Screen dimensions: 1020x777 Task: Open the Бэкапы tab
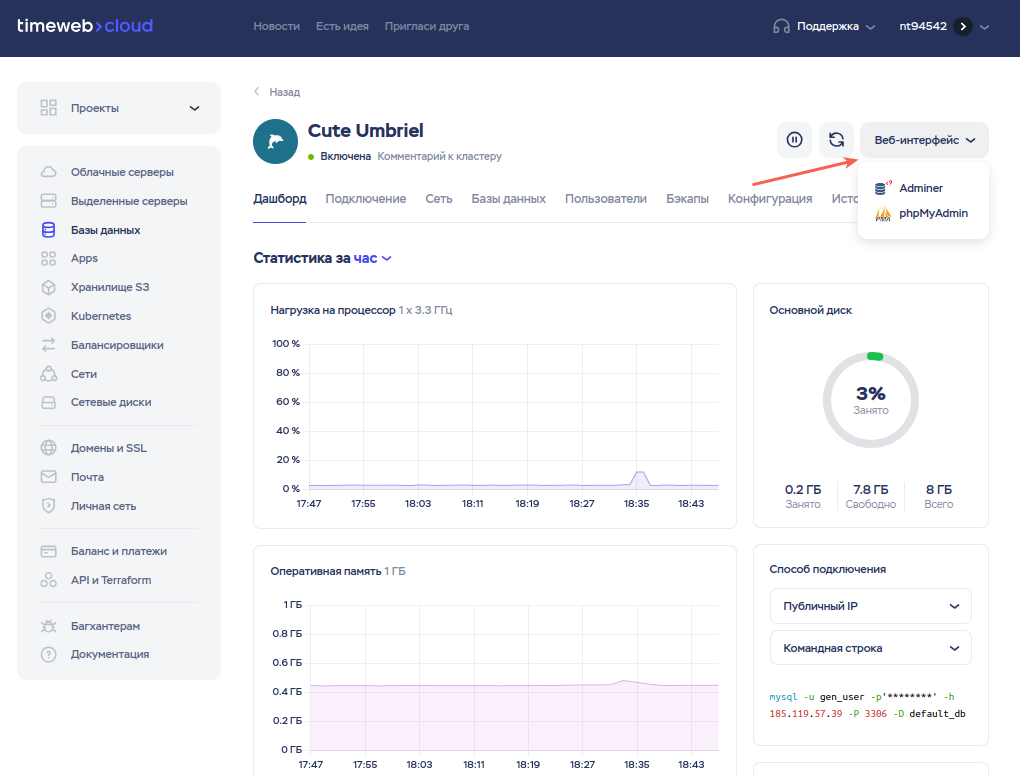click(687, 198)
